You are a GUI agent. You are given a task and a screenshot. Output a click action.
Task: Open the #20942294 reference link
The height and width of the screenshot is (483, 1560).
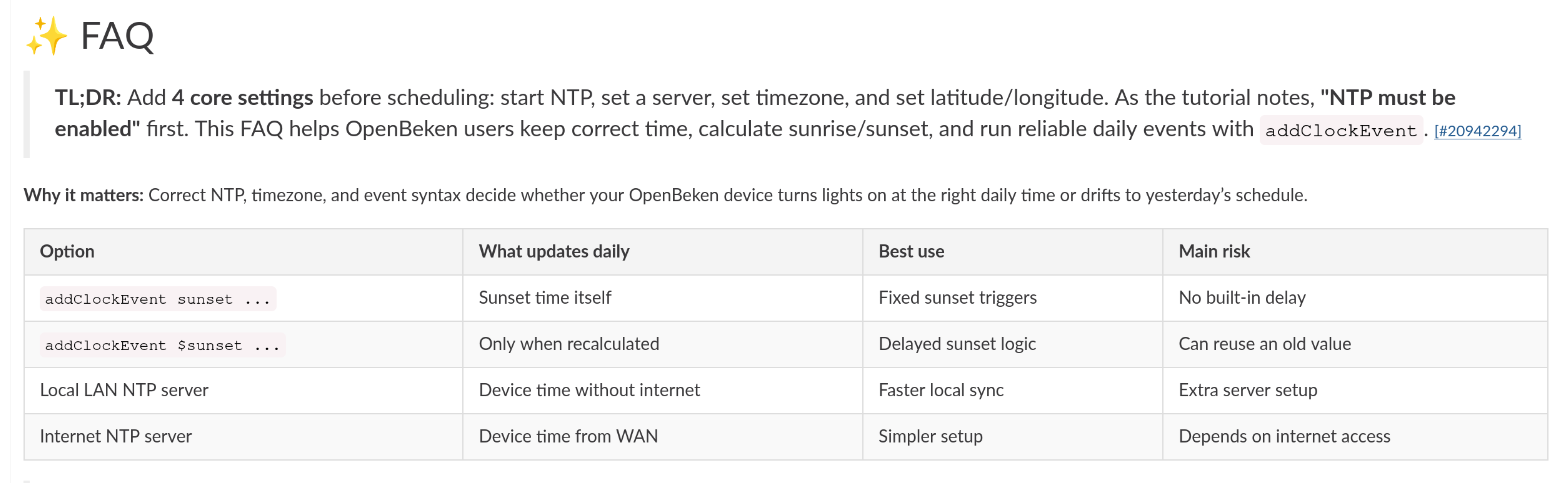[x=1477, y=131]
